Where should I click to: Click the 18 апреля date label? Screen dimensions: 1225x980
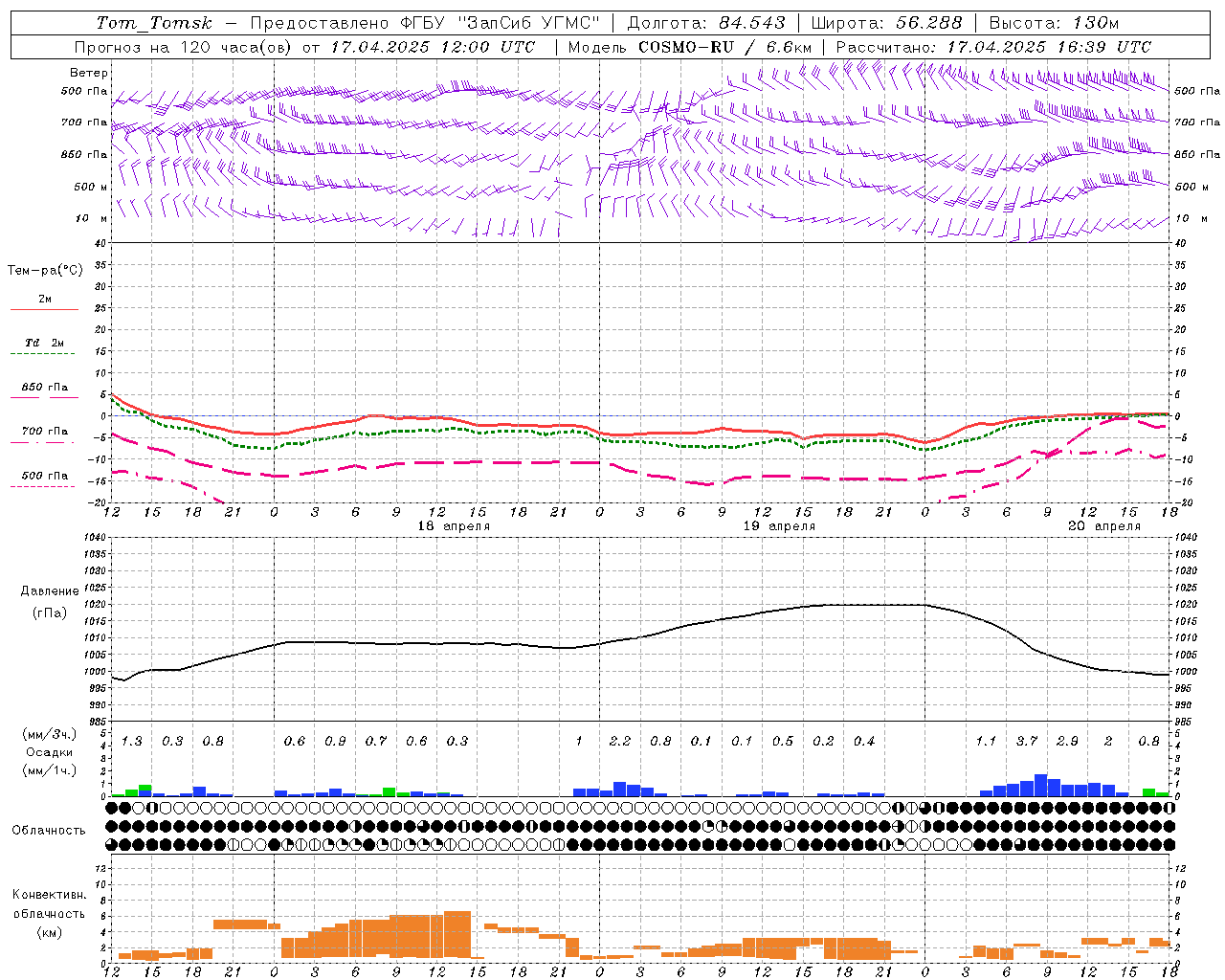pyautogui.click(x=455, y=526)
